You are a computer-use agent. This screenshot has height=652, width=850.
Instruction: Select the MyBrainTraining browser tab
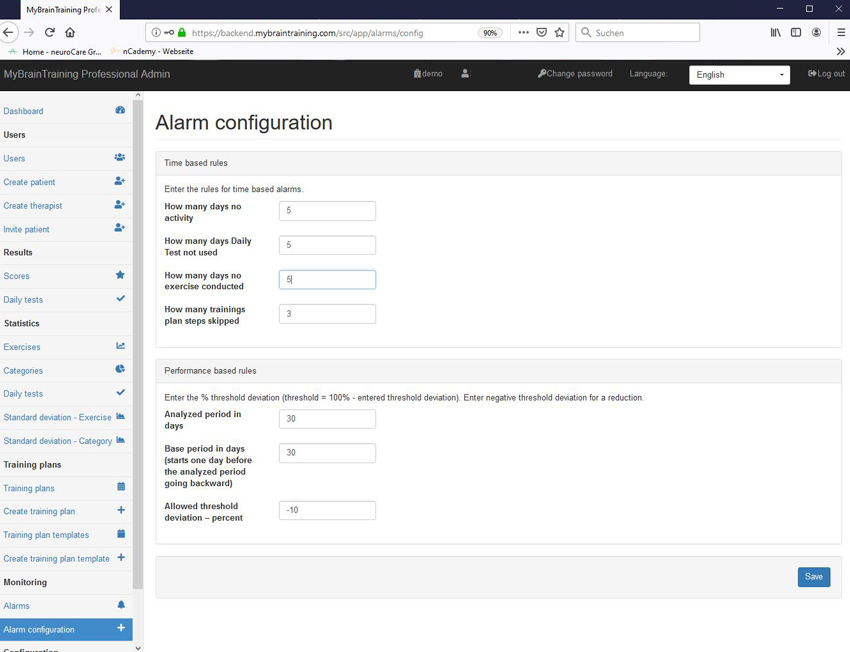tap(62, 9)
